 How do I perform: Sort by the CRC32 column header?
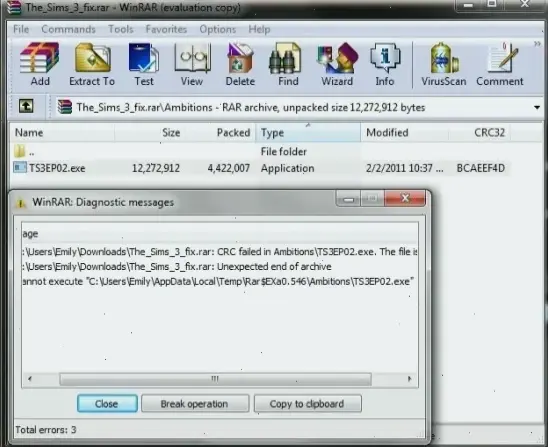[x=479, y=132]
